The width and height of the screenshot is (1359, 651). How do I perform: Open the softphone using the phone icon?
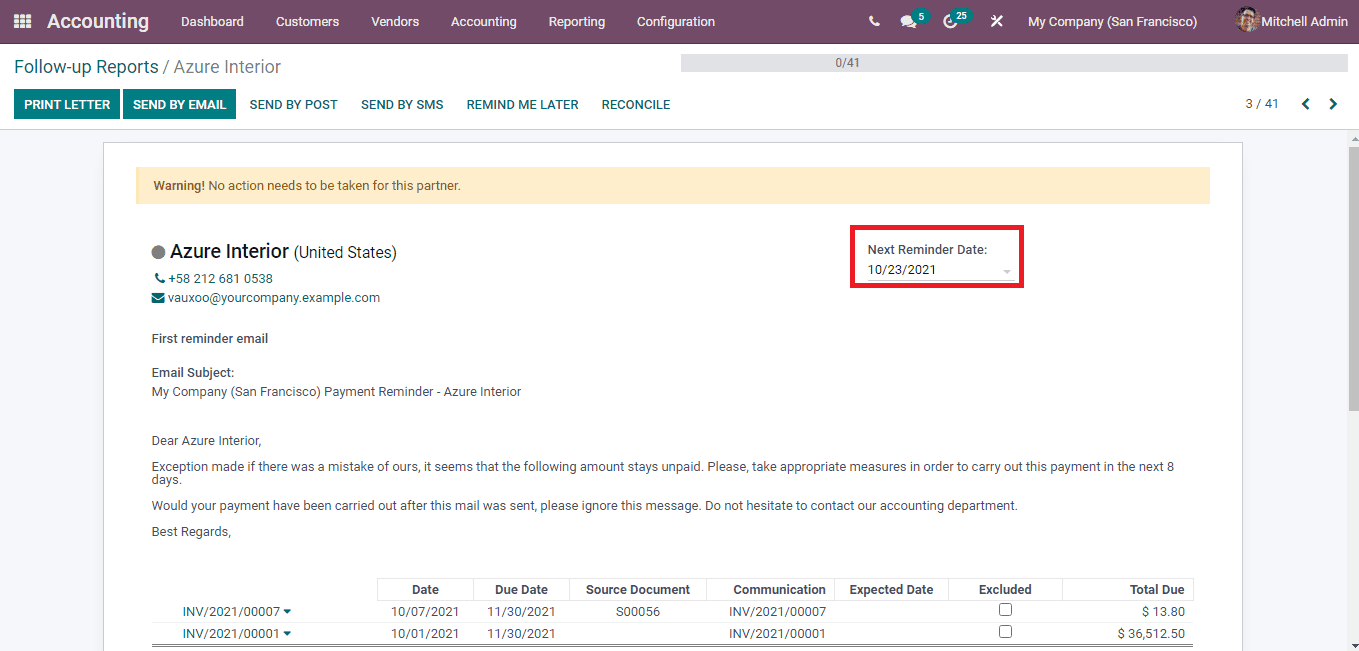(x=873, y=20)
